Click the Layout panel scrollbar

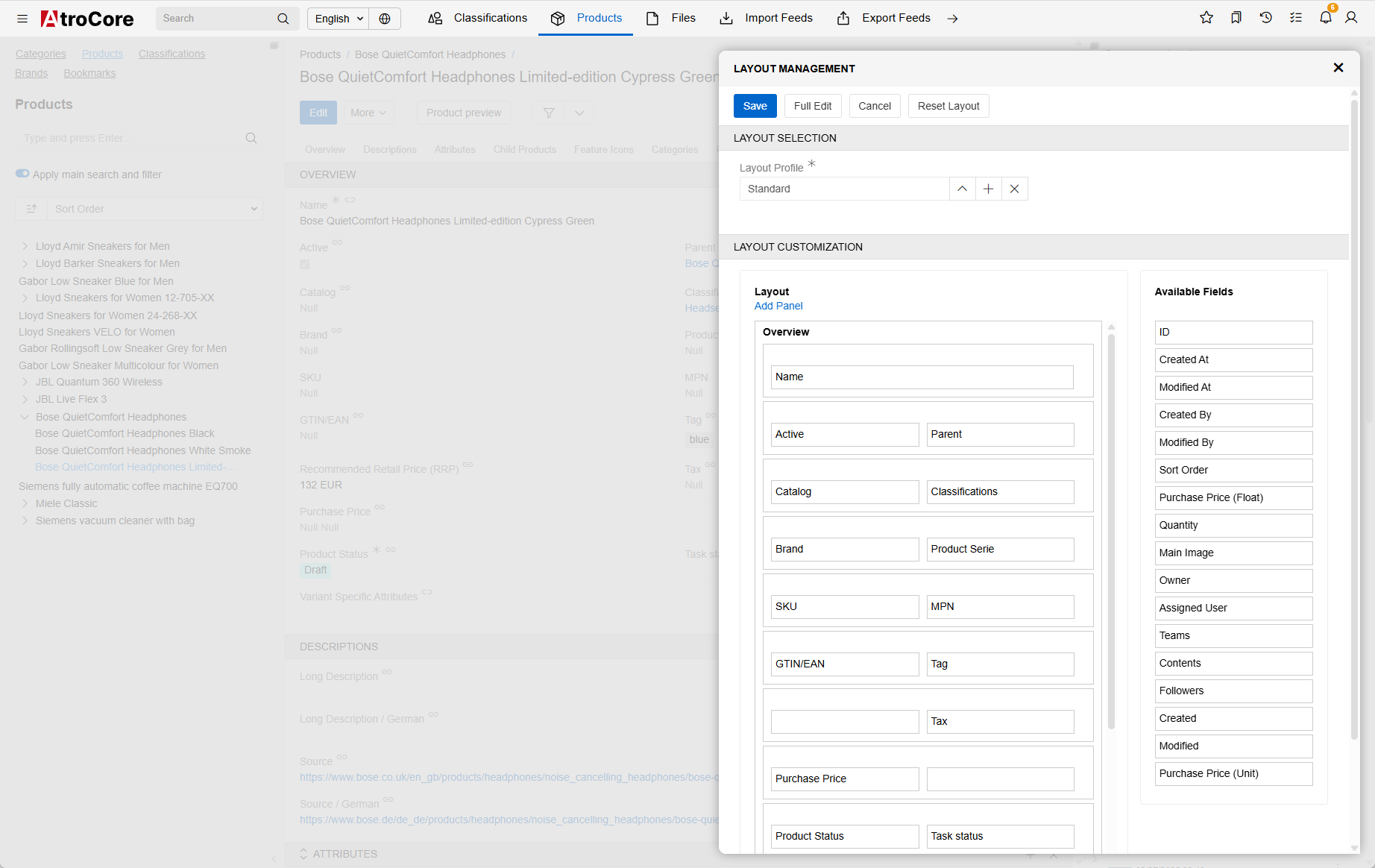(x=1111, y=532)
